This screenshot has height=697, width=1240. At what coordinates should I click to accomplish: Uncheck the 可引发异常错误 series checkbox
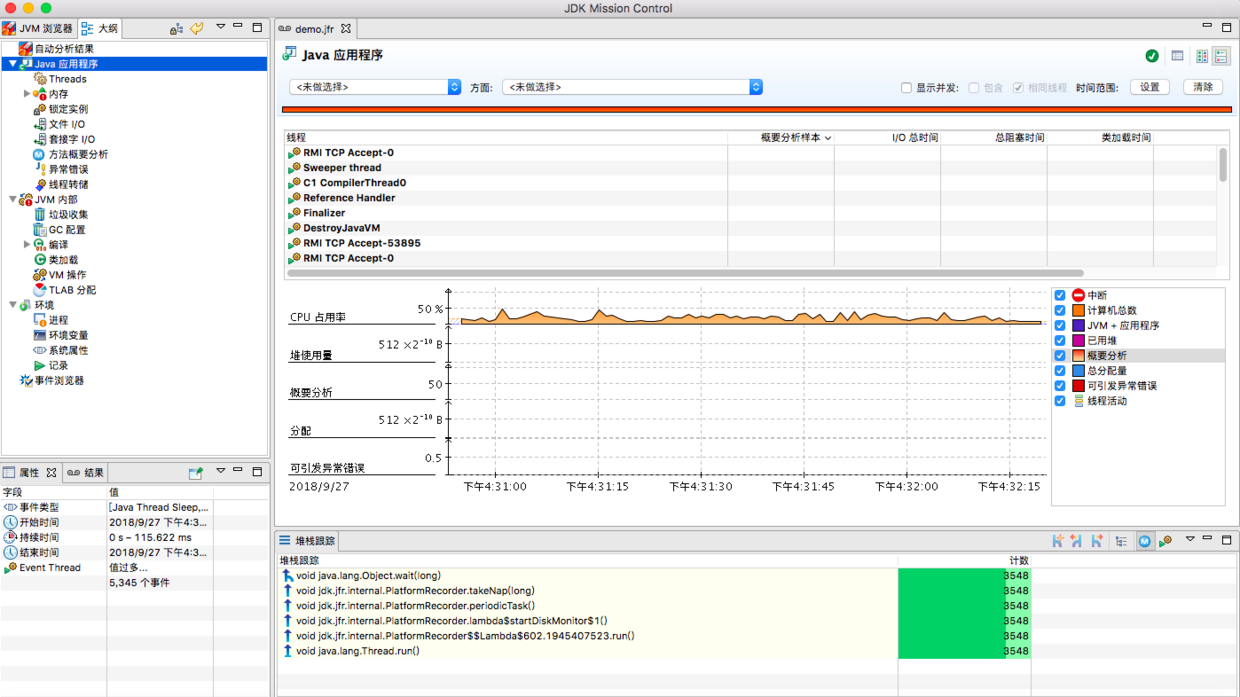(x=1060, y=385)
